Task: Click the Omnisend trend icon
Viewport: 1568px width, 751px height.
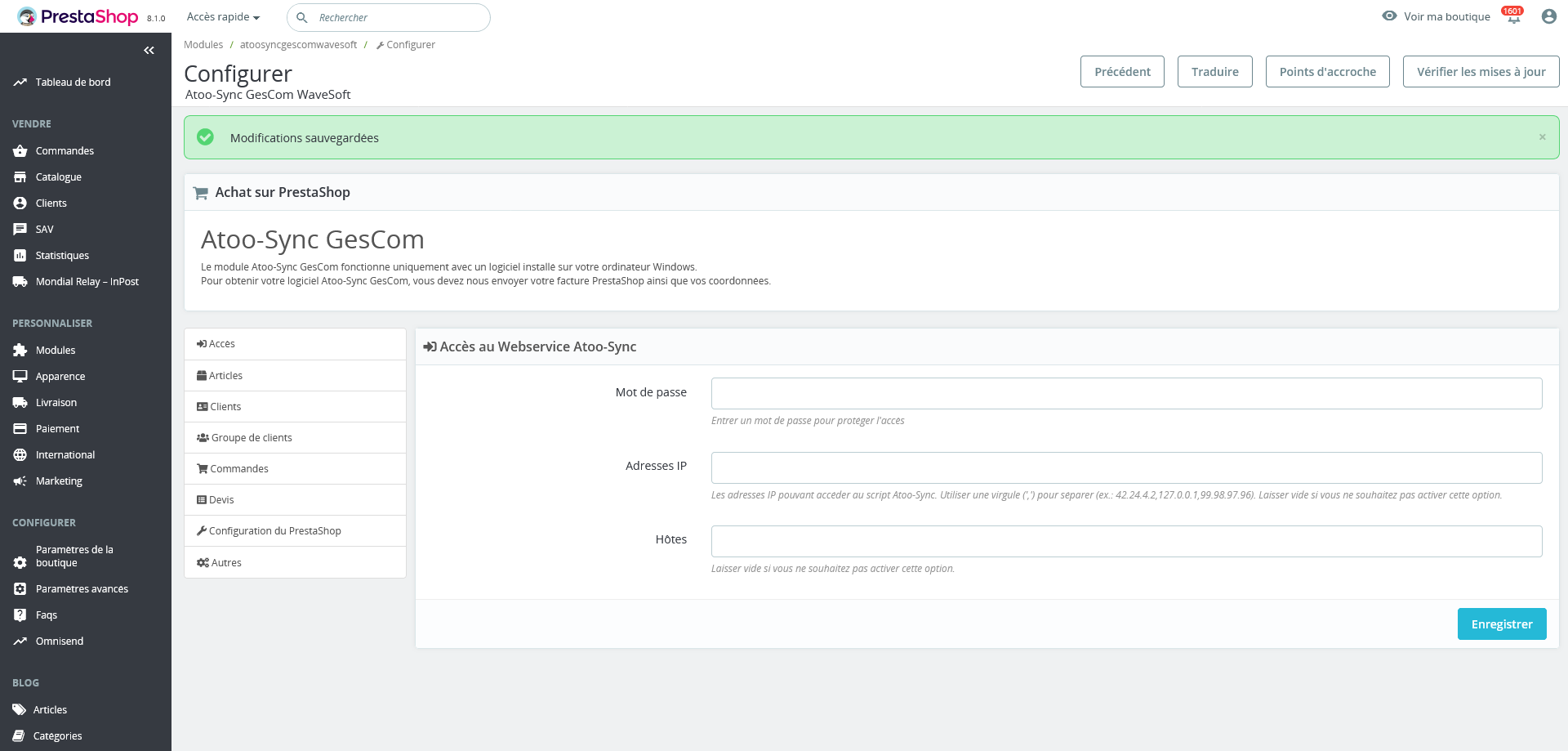Action: tap(20, 641)
